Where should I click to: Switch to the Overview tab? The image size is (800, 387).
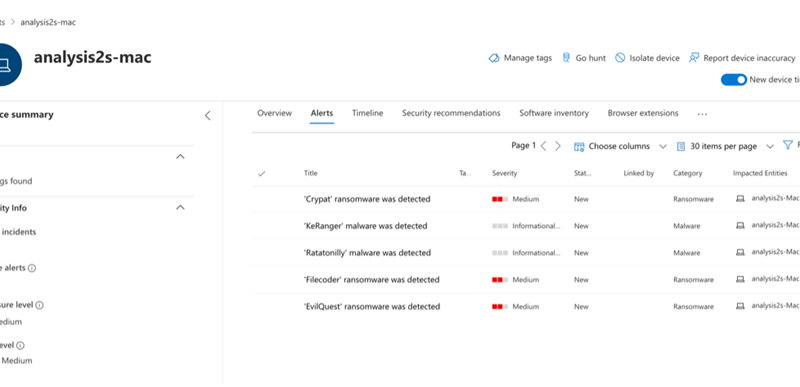click(x=274, y=113)
